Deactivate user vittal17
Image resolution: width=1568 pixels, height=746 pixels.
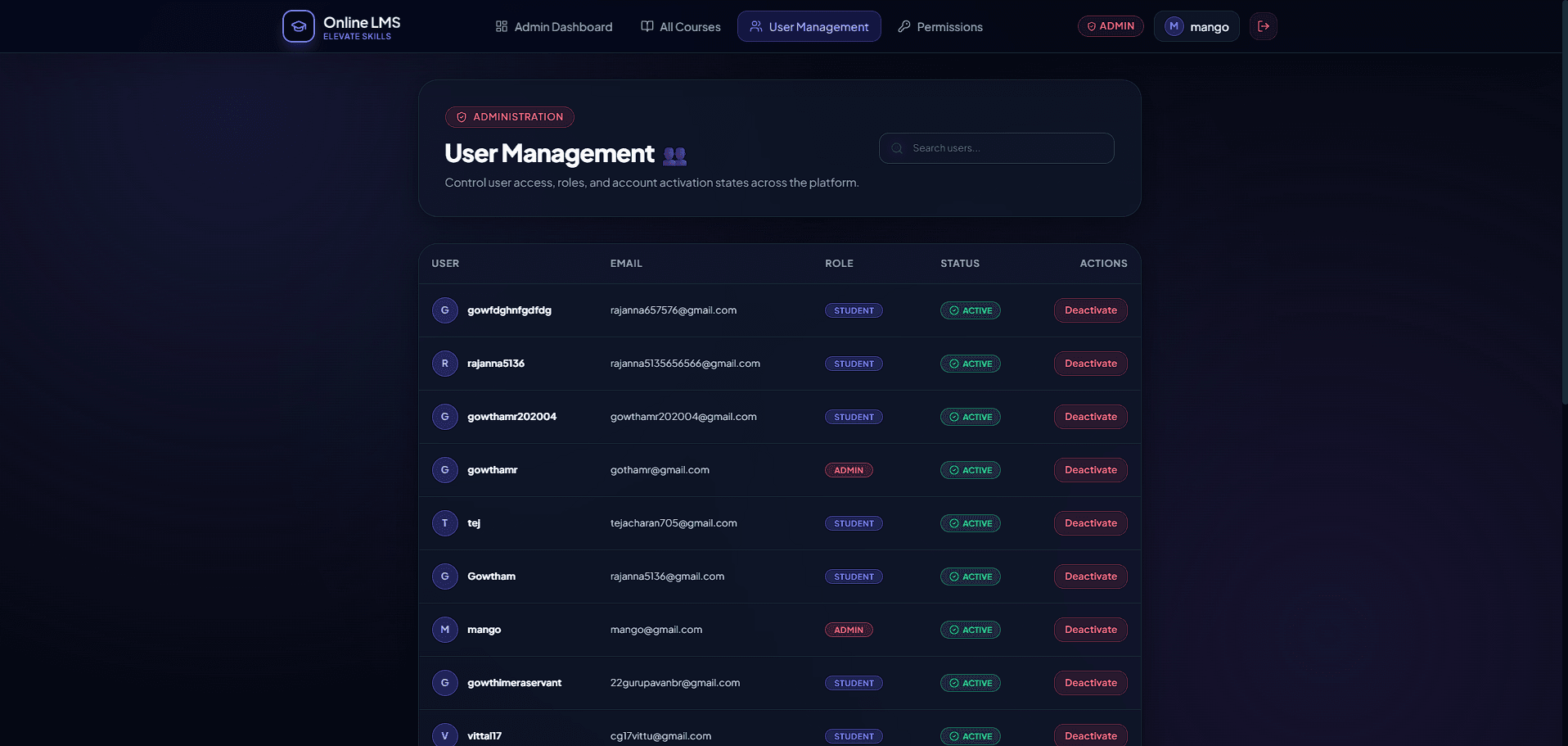tap(1091, 735)
